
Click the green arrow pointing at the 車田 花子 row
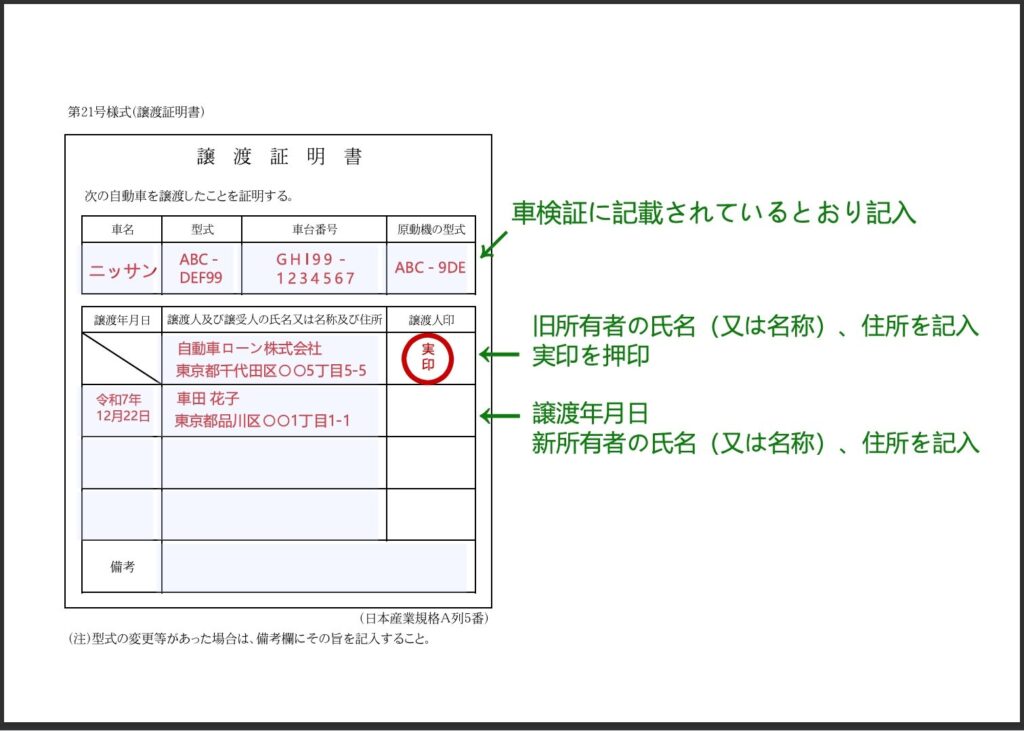point(500,415)
